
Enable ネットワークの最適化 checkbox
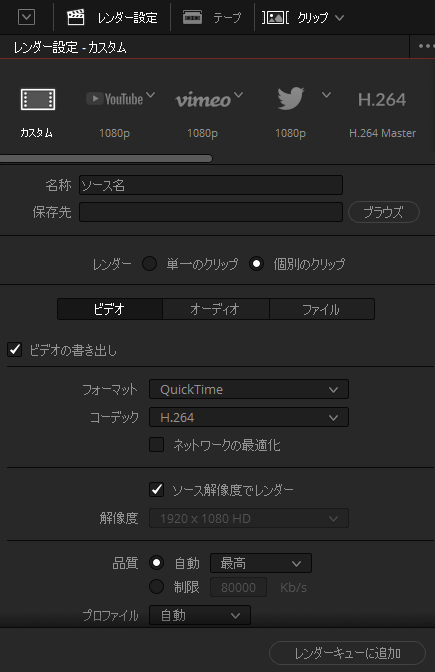tap(156, 444)
